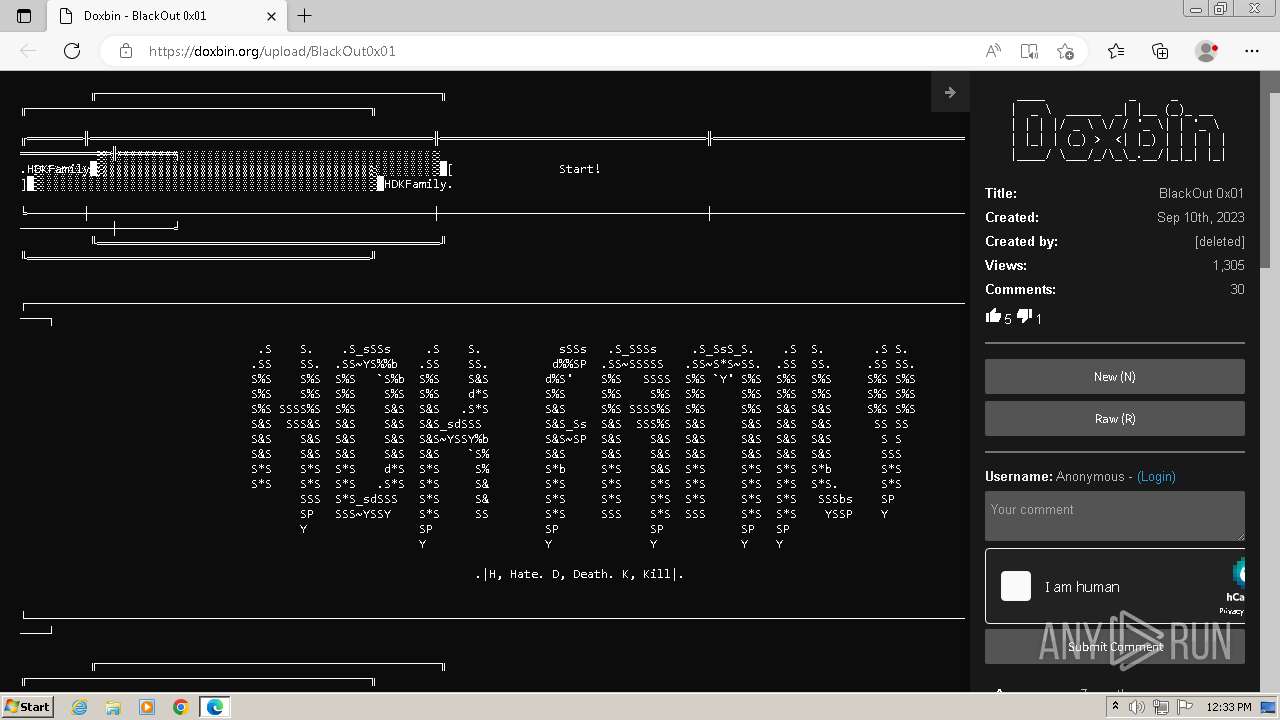Open File Explorer from taskbar
Viewport: 1280px width, 720px height.
coord(113,707)
